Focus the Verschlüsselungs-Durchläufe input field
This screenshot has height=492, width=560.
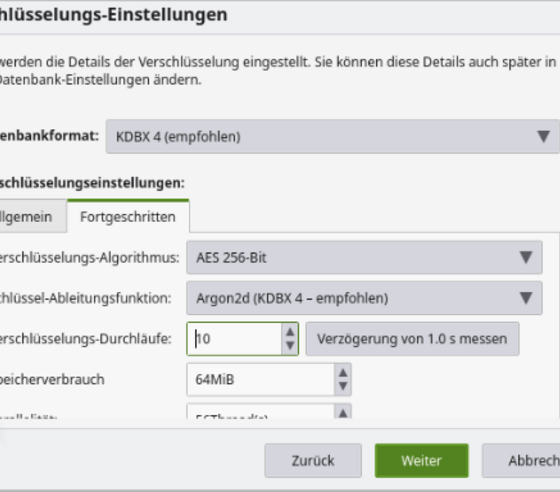coord(234,338)
